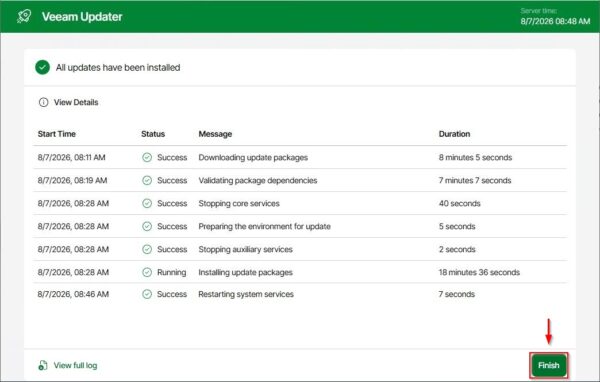Viewport: 600px width, 382px height.
Task: Click the '2 seconds' duration value
Action: point(457,249)
